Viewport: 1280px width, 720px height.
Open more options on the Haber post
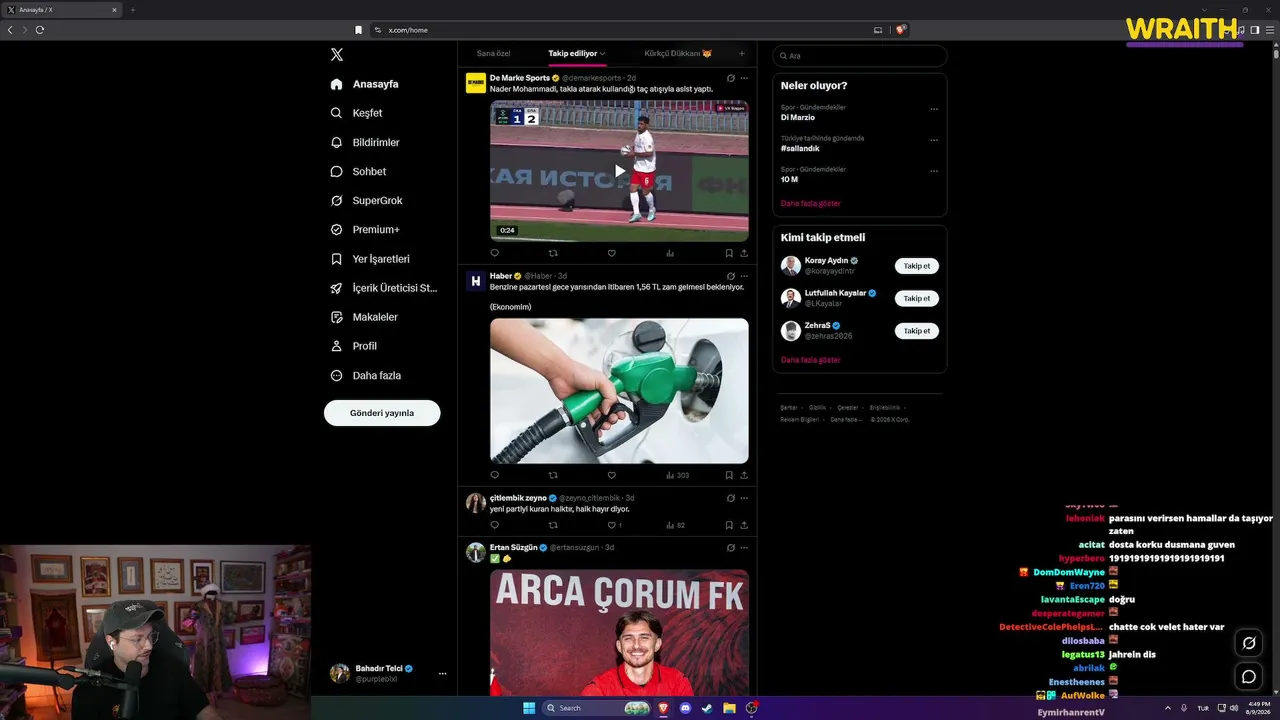click(x=744, y=276)
